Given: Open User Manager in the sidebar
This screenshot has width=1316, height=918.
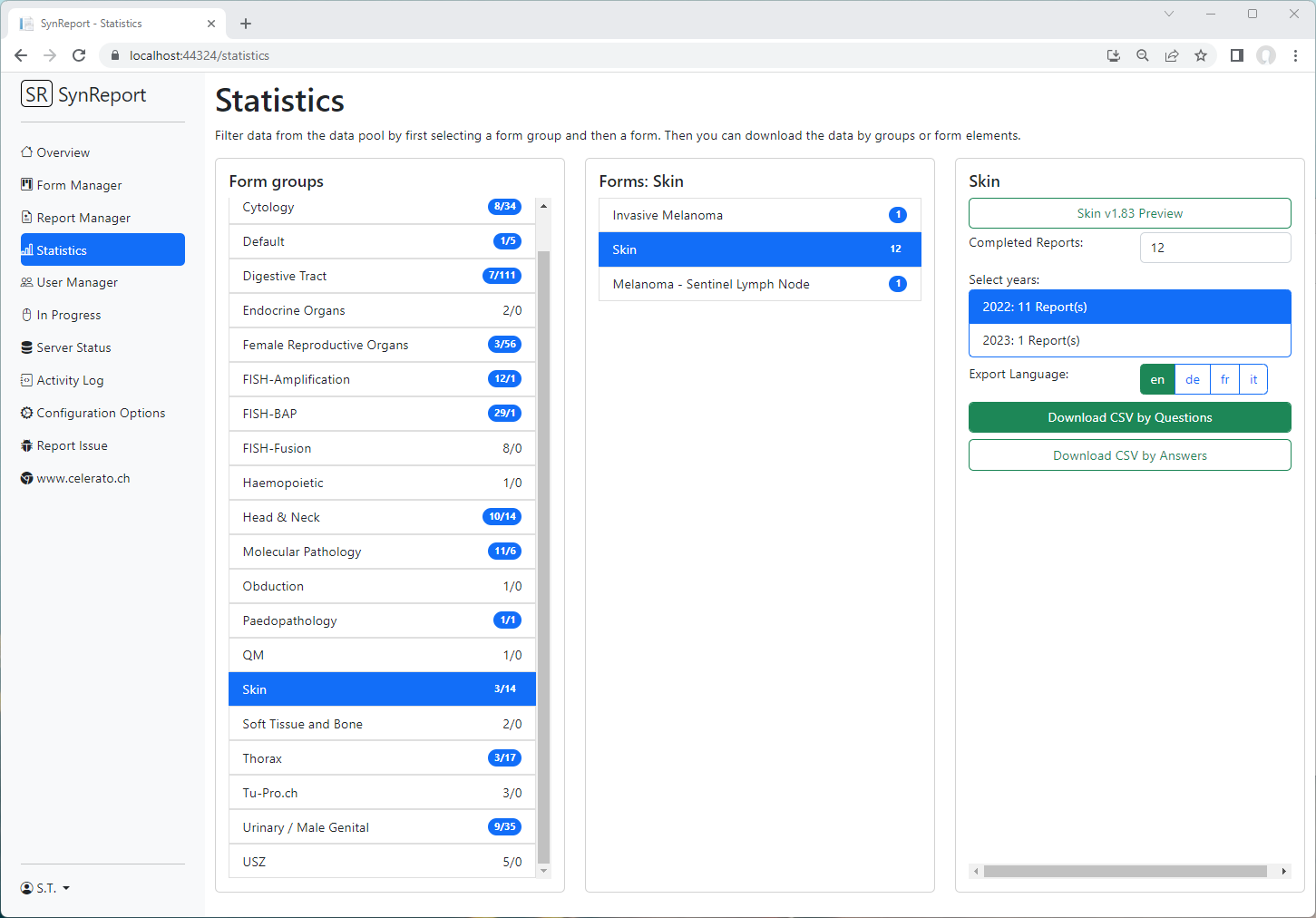Looking at the screenshot, I should [77, 282].
